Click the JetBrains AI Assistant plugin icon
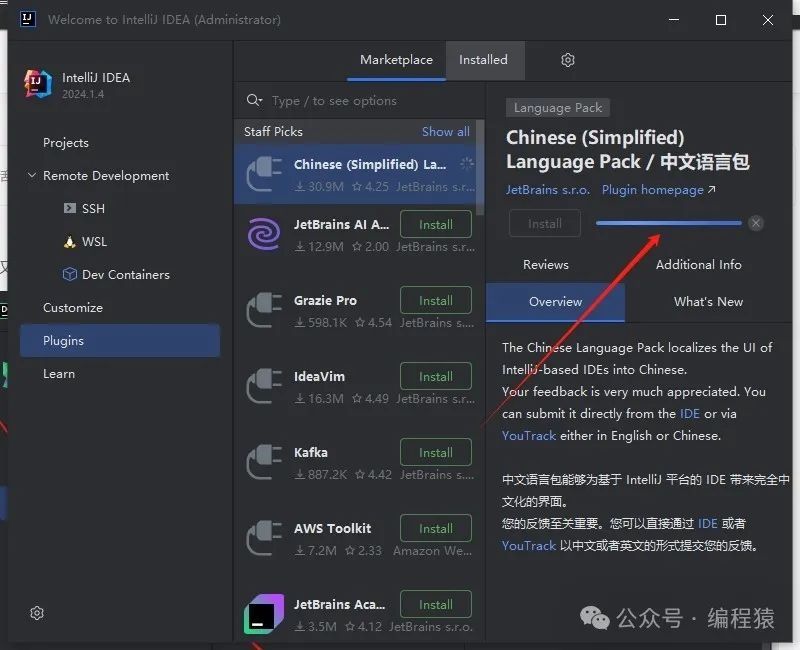The height and width of the screenshot is (650, 800). pos(264,234)
